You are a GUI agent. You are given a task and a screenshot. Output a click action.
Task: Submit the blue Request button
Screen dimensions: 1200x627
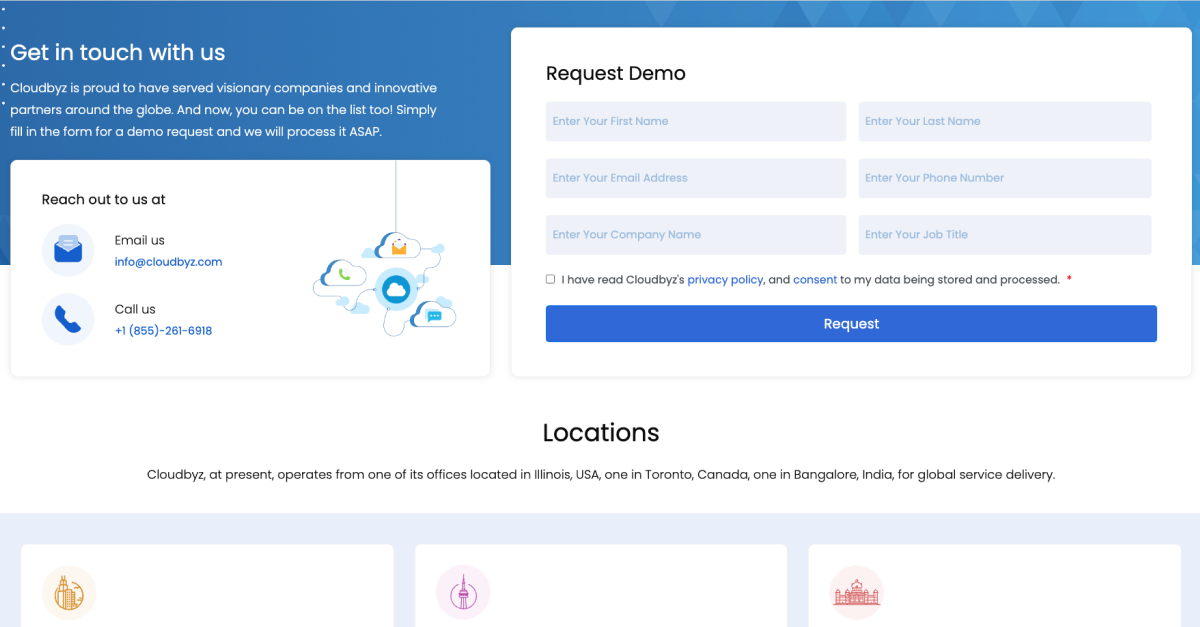[x=851, y=324]
